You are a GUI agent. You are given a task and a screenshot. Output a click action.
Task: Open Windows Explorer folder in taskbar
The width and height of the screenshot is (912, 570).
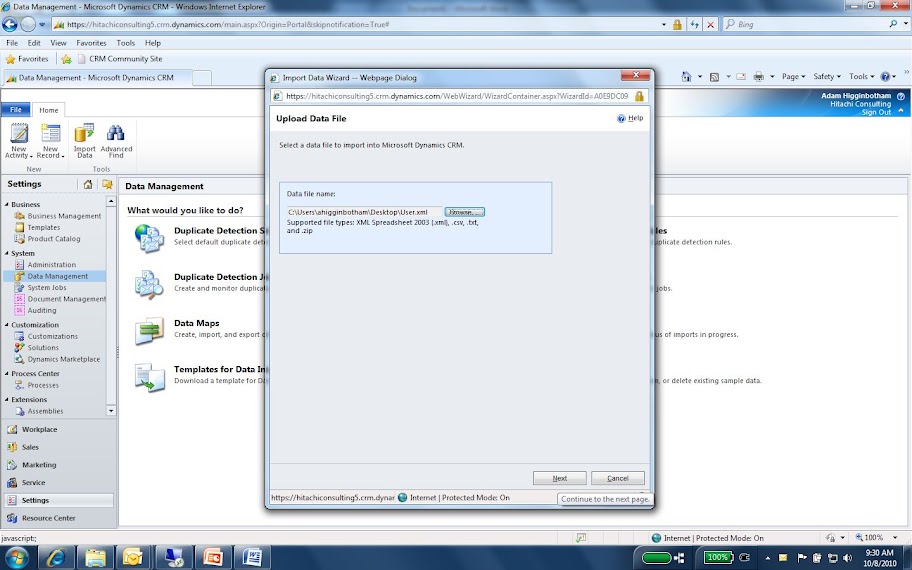[x=95, y=557]
